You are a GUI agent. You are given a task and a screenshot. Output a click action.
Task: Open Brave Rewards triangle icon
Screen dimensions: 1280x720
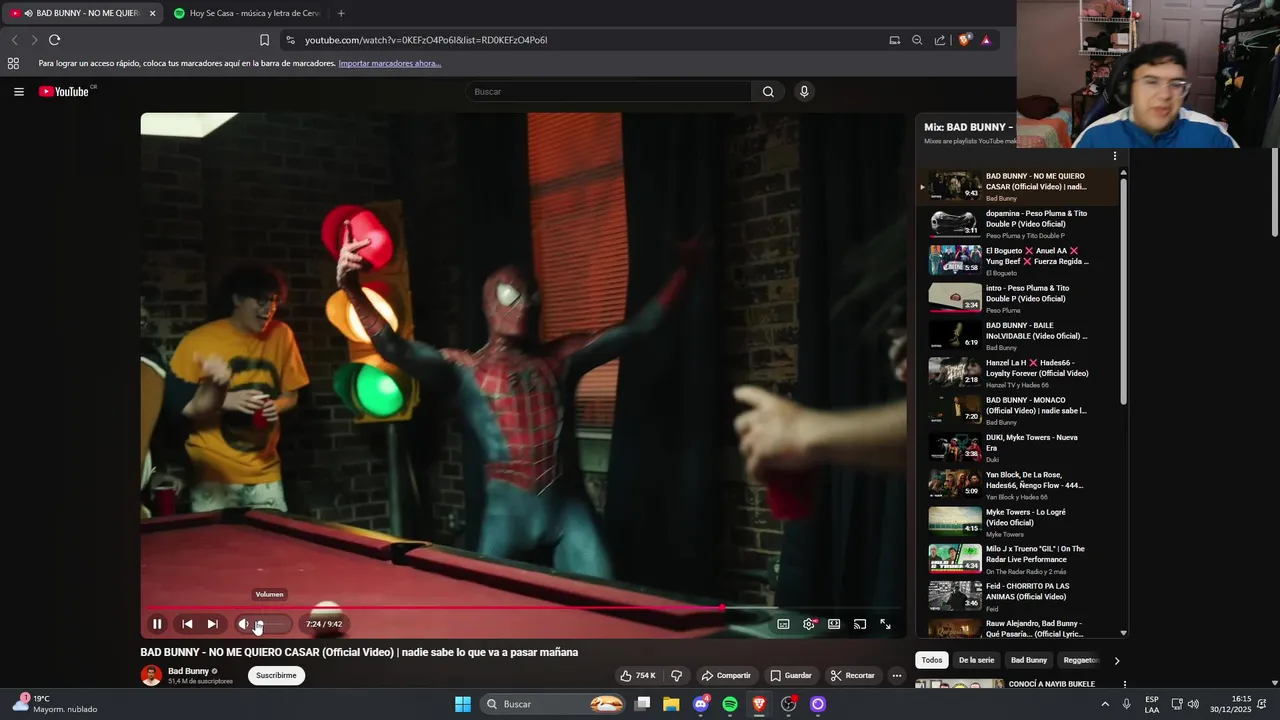(x=986, y=40)
